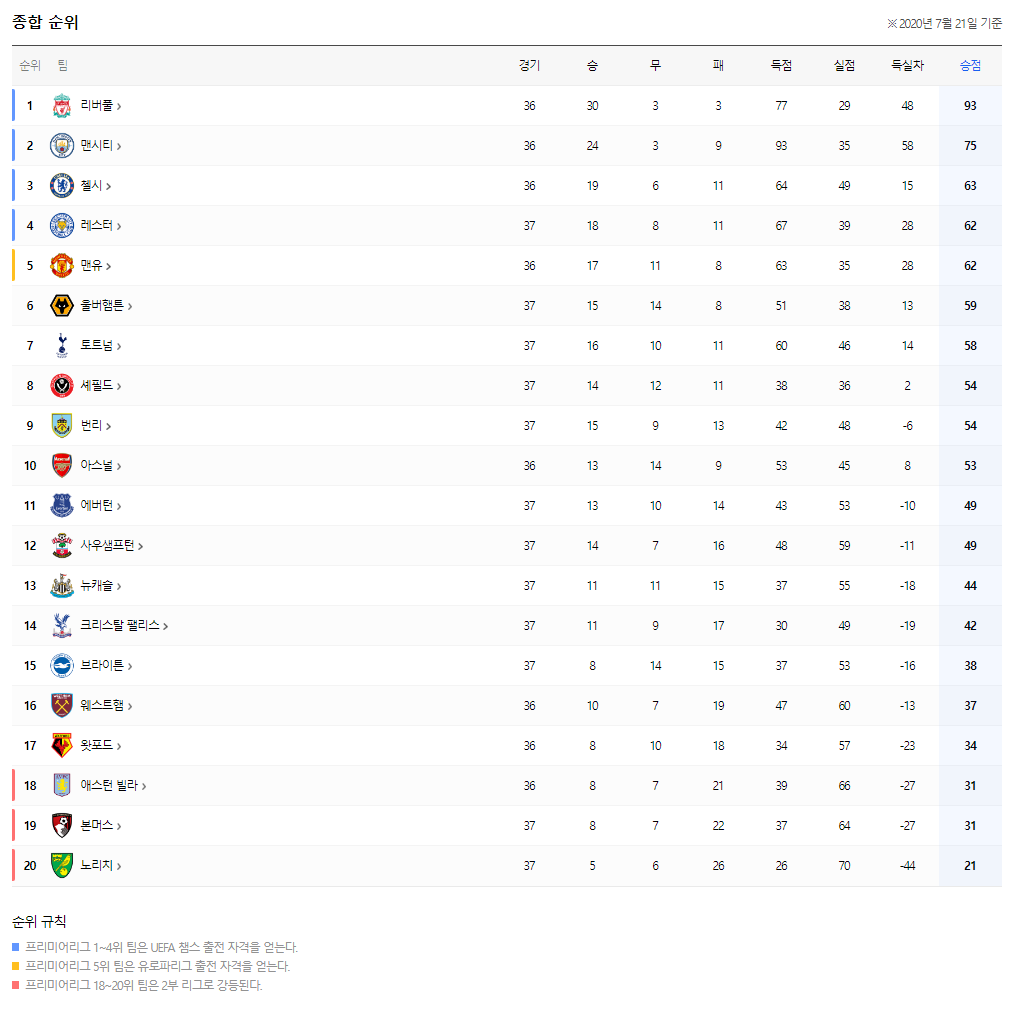1031x1023 pixels.
Task: Click the Tottenham club logo
Action: coord(60,345)
